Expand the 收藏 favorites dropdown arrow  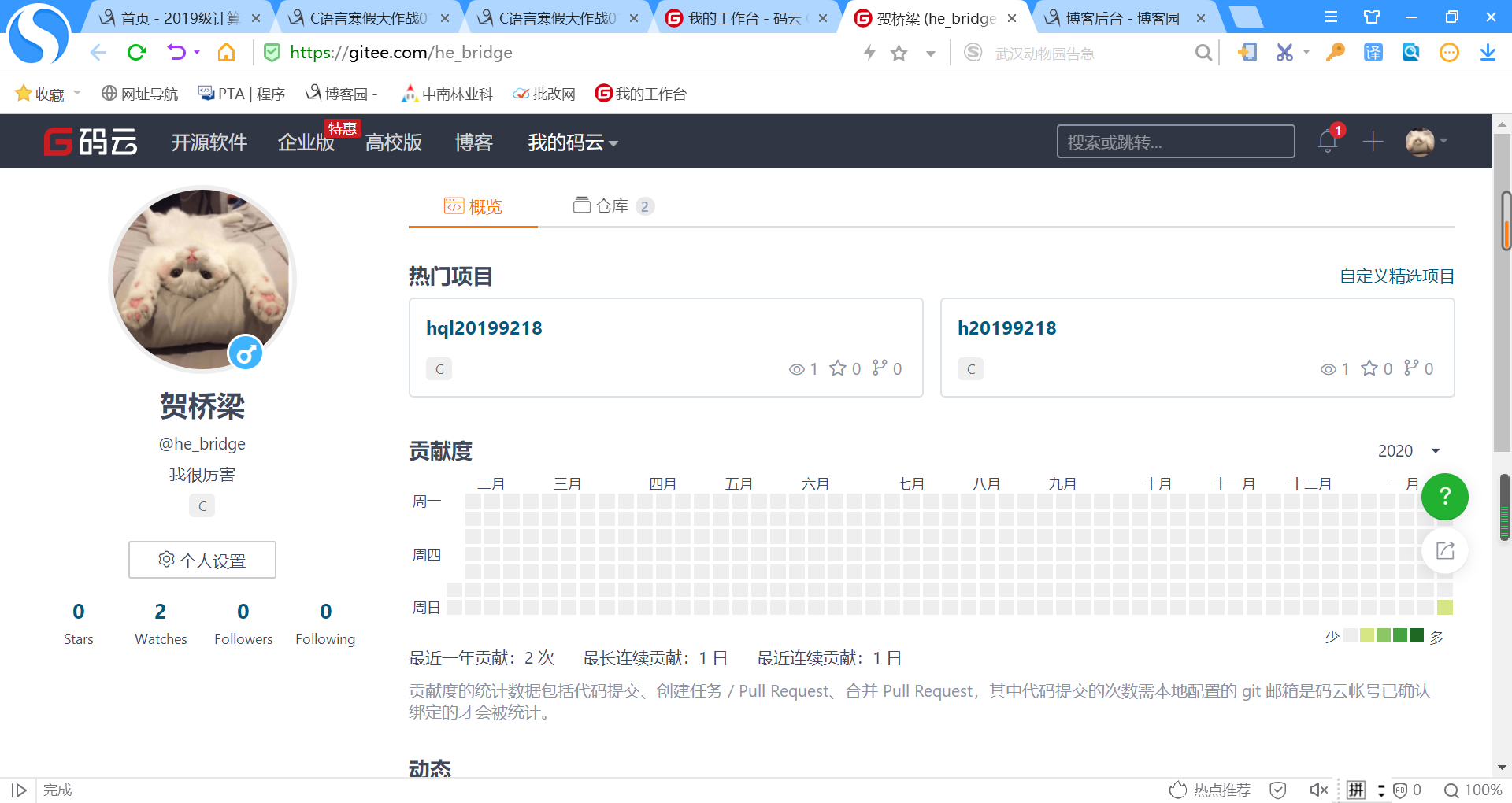pyautogui.click(x=77, y=93)
